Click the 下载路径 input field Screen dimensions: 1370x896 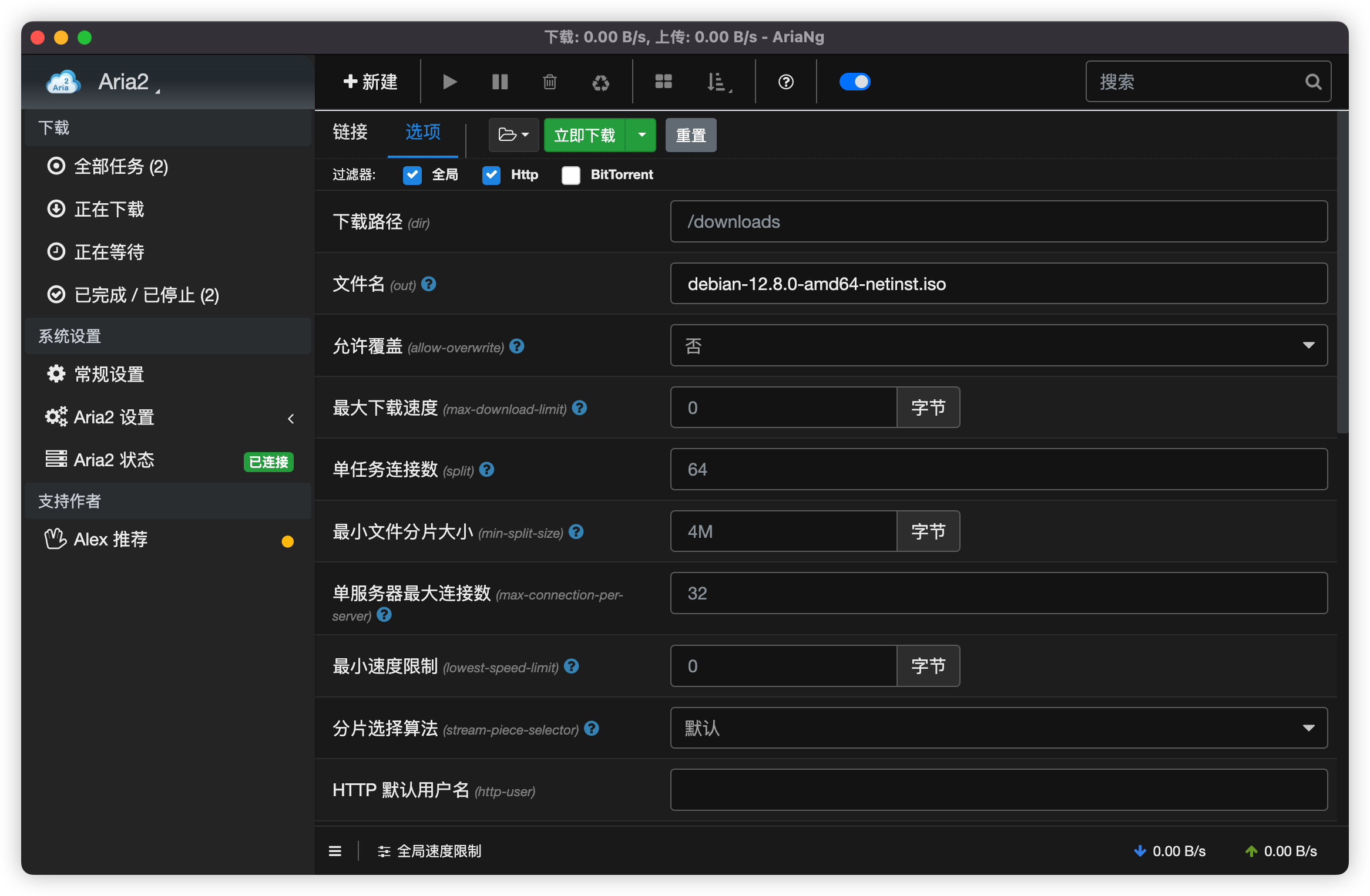coord(999,221)
